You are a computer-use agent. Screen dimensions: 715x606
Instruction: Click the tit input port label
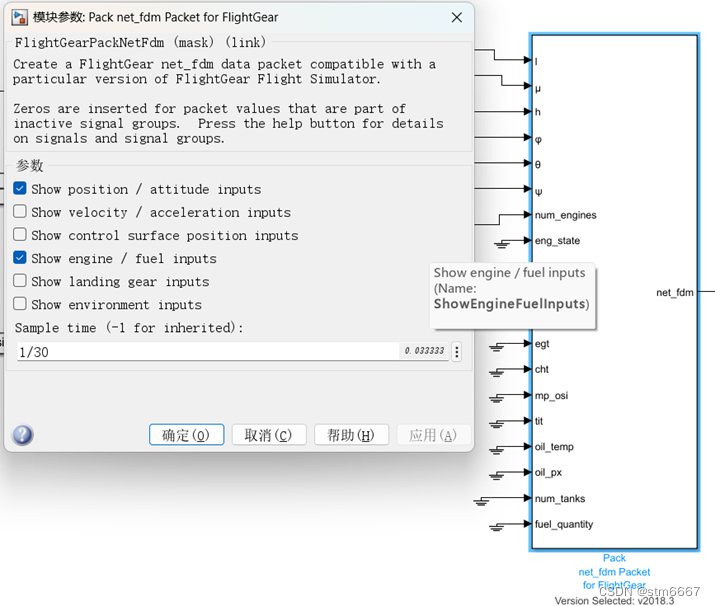pos(539,421)
